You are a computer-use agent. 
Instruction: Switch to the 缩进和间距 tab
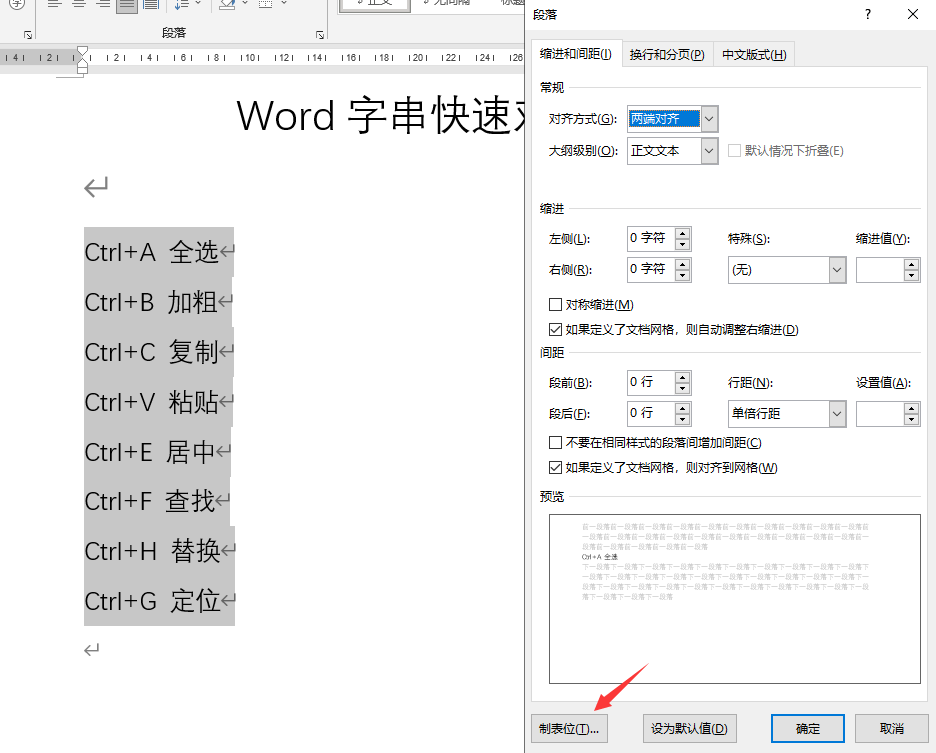click(x=576, y=54)
